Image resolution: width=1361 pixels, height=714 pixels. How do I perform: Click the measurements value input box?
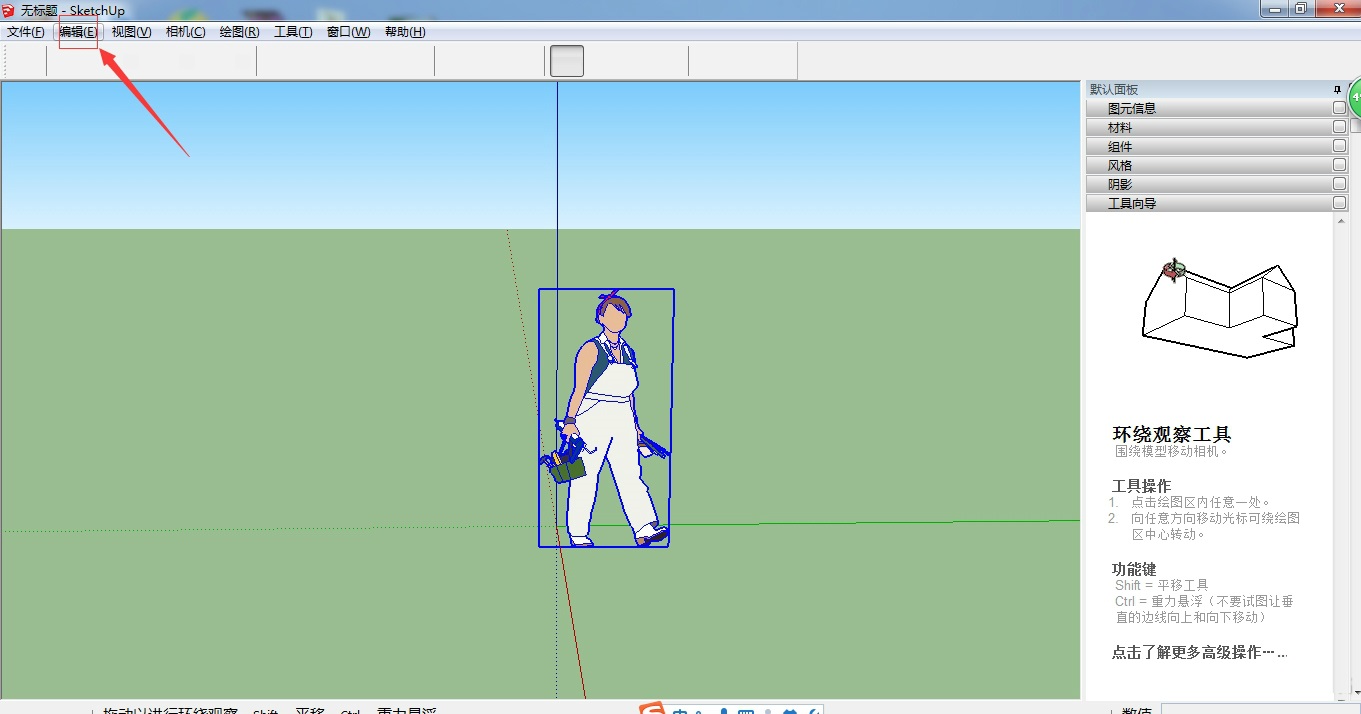coord(1260,709)
